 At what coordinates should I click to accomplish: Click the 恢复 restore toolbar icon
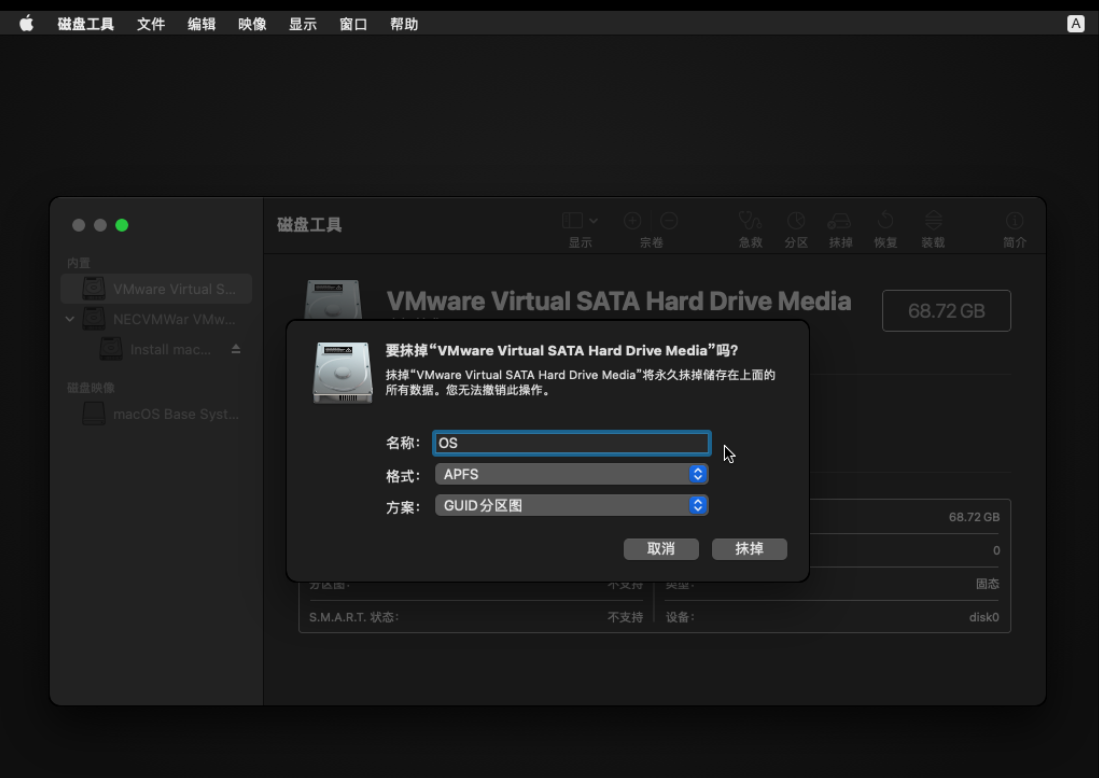point(885,221)
